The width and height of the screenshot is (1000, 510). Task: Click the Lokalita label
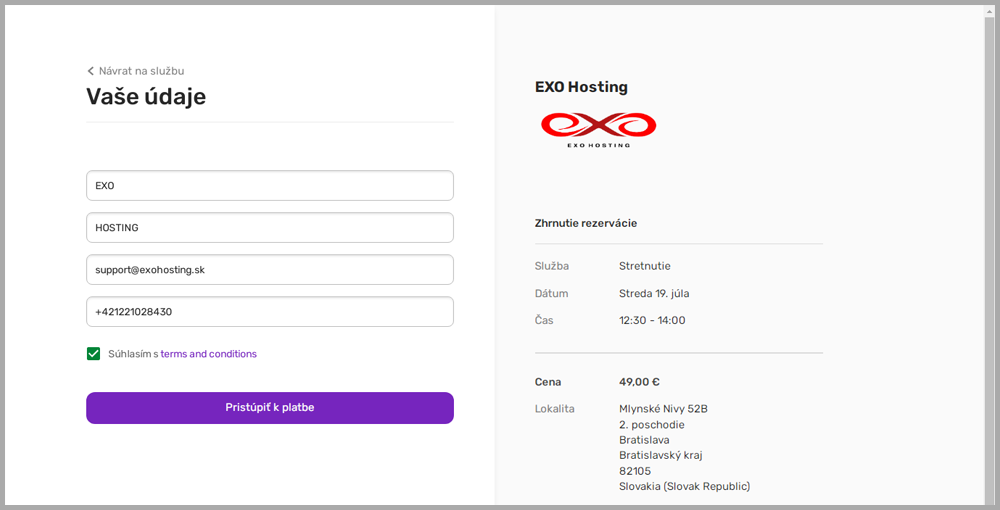coord(554,409)
